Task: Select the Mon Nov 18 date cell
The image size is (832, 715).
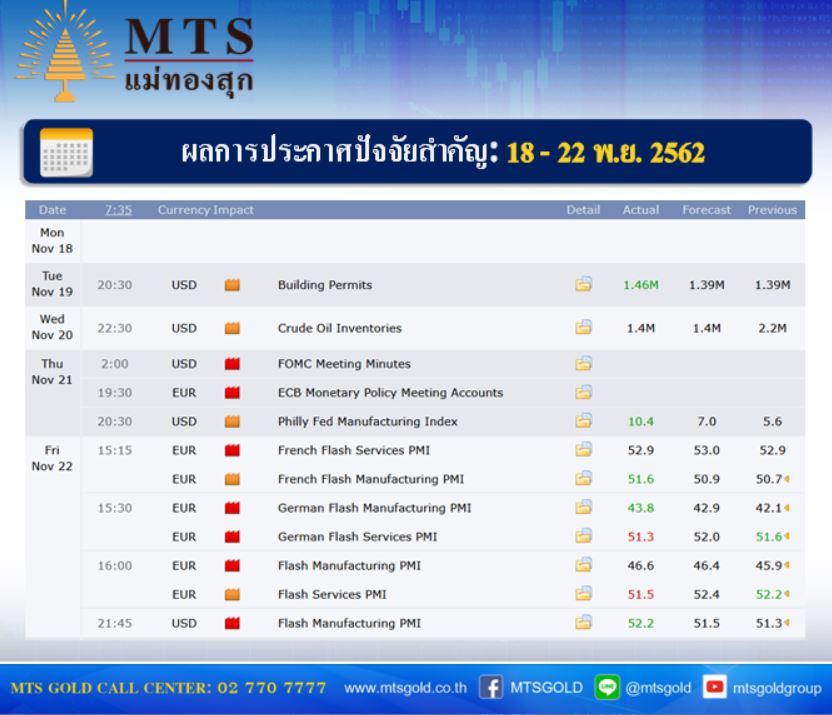Action: (52, 240)
